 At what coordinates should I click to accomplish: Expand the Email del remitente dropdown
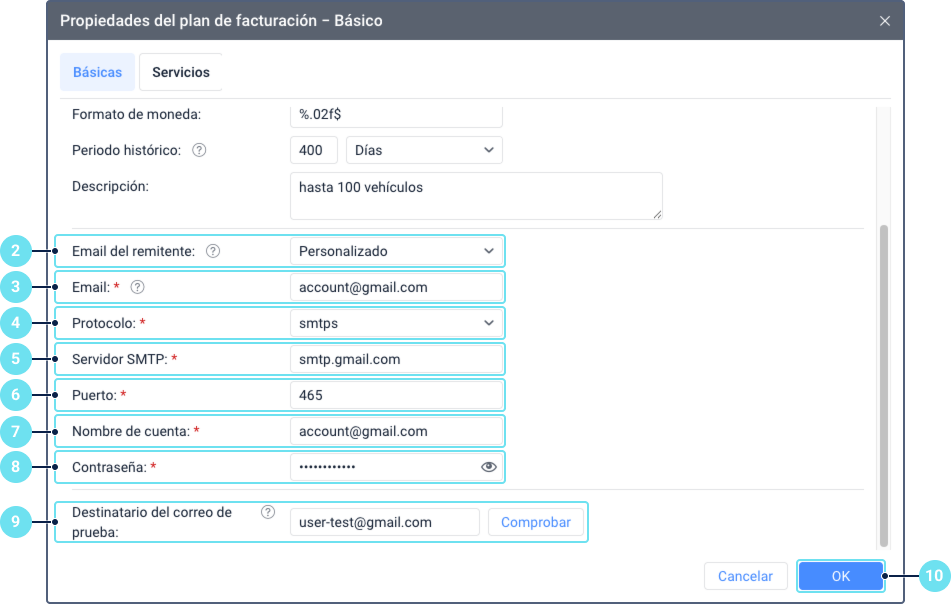point(396,251)
